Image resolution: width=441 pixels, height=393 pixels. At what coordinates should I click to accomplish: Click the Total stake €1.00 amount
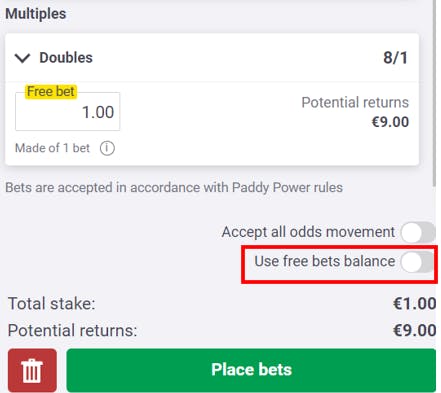tap(415, 304)
